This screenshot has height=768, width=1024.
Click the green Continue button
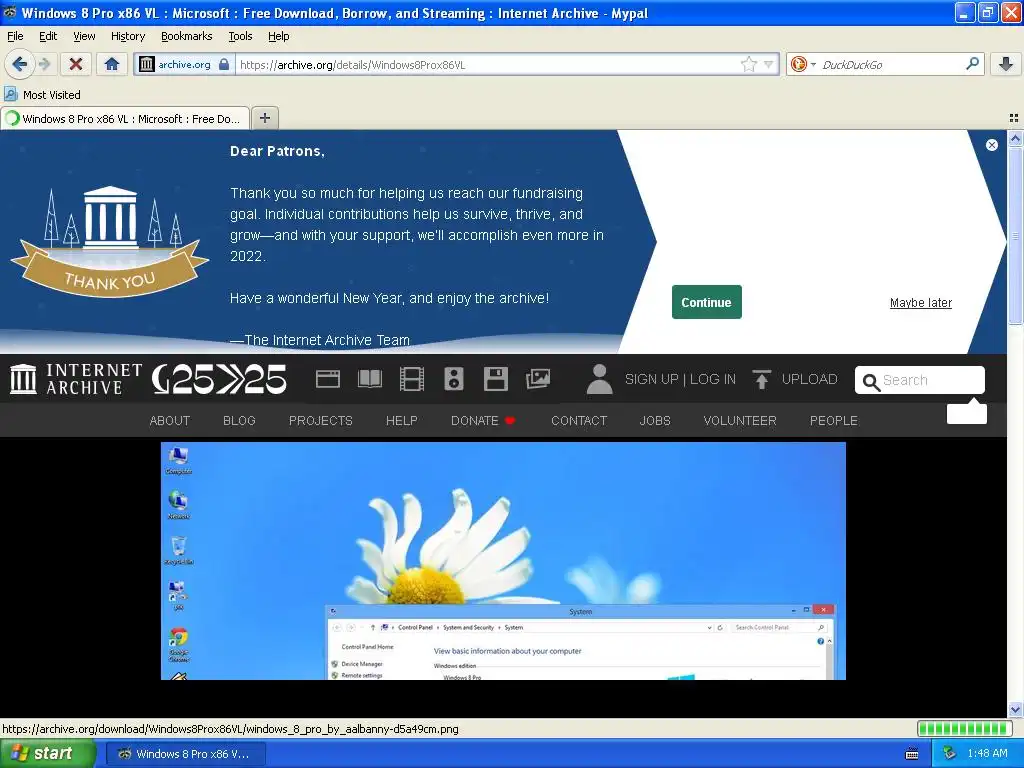point(706,302)
